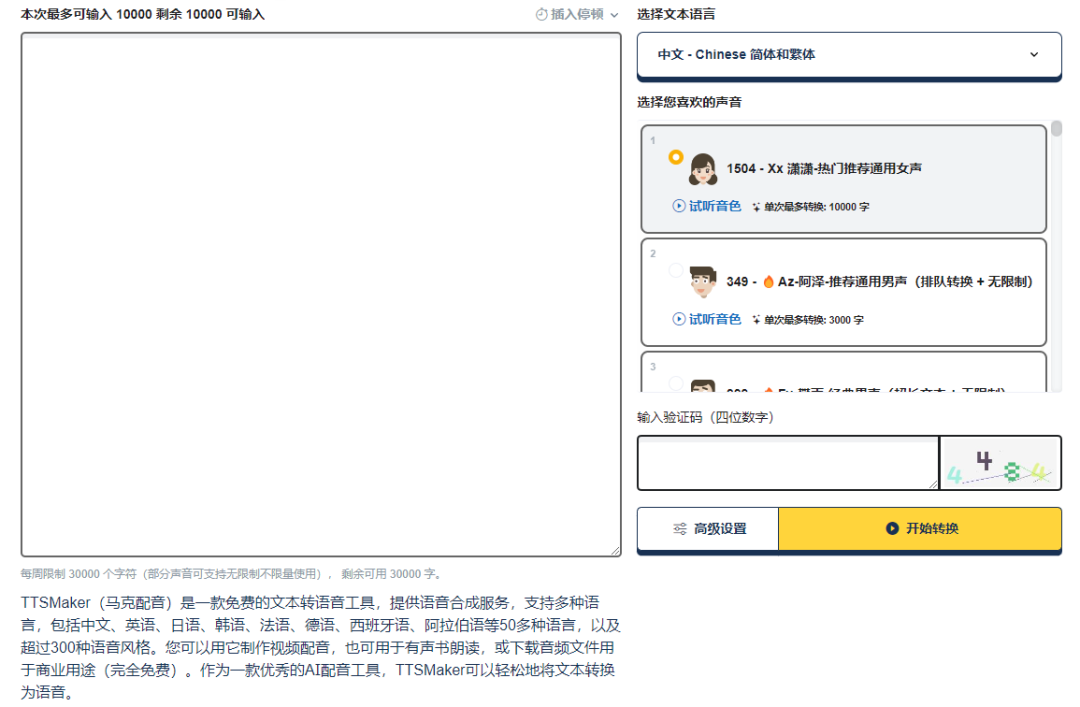Click the 阿泽 male avatar icon

[x=703, y=282]
